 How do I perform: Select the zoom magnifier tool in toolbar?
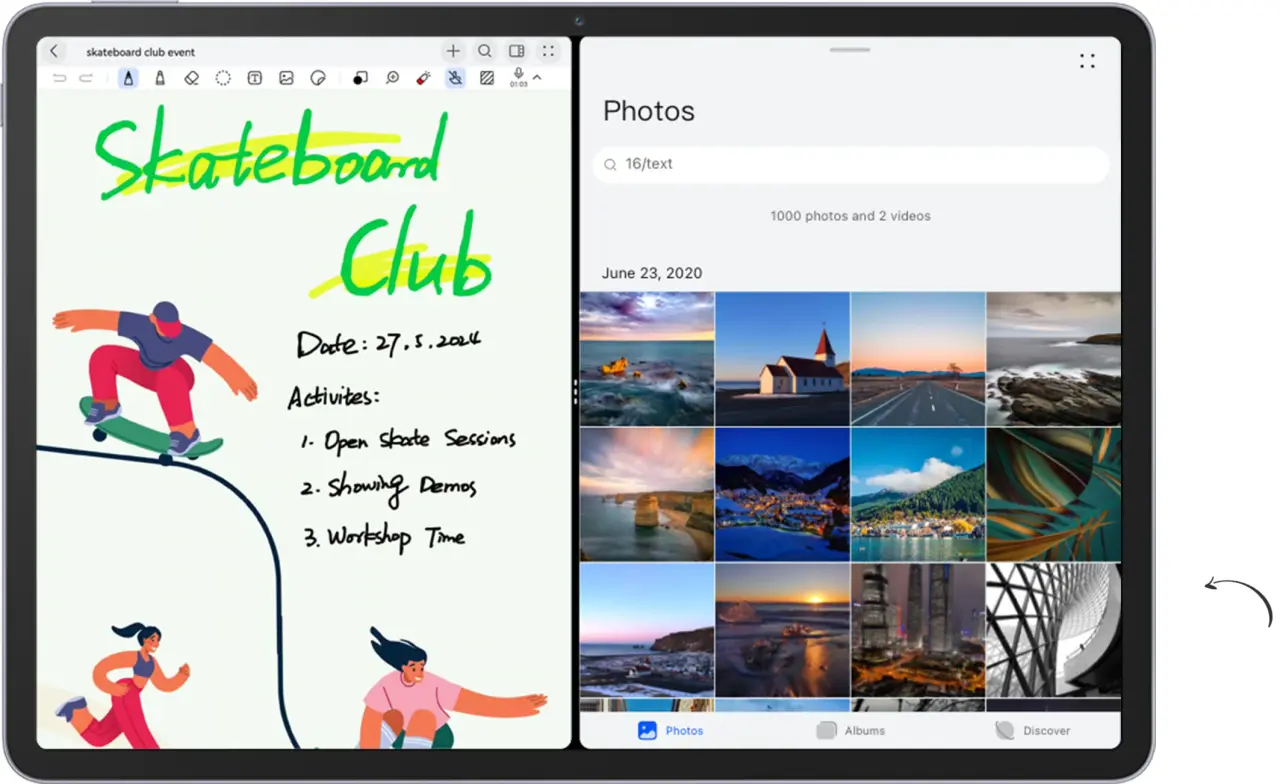click(393, 78)
